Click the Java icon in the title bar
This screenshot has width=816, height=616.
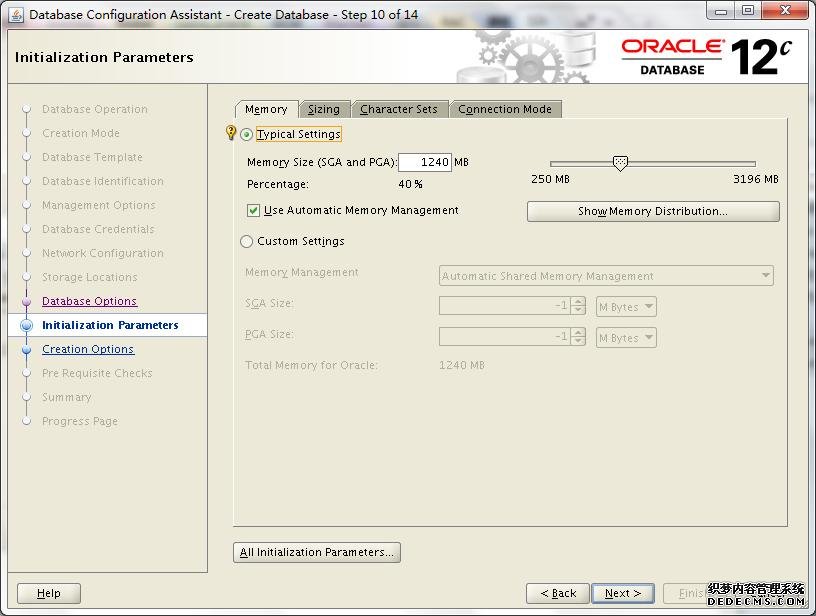(x=16, y=14)
